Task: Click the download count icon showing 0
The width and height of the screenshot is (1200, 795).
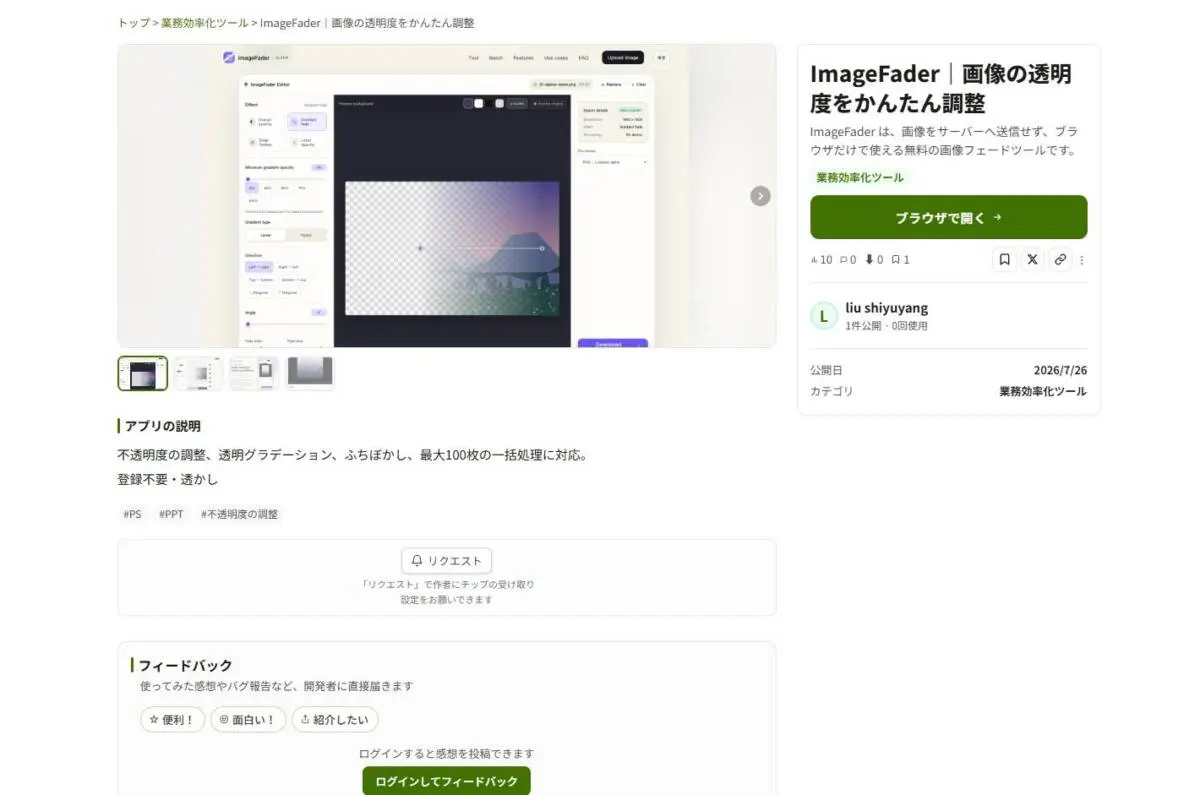Action: (x=873, y=260)
